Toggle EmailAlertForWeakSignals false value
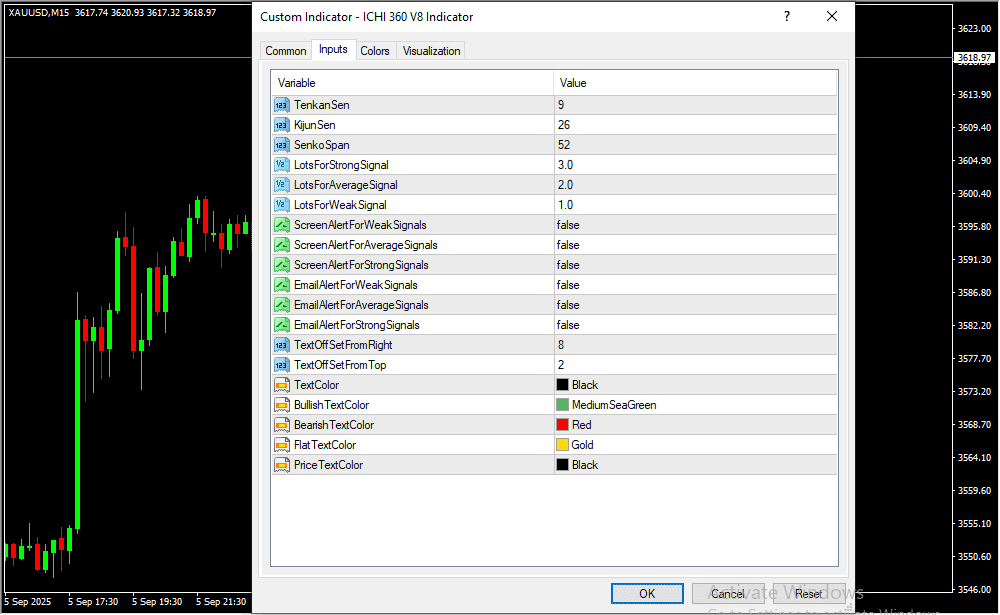The height and width of the screenshot is (615, 1000). 695,285
